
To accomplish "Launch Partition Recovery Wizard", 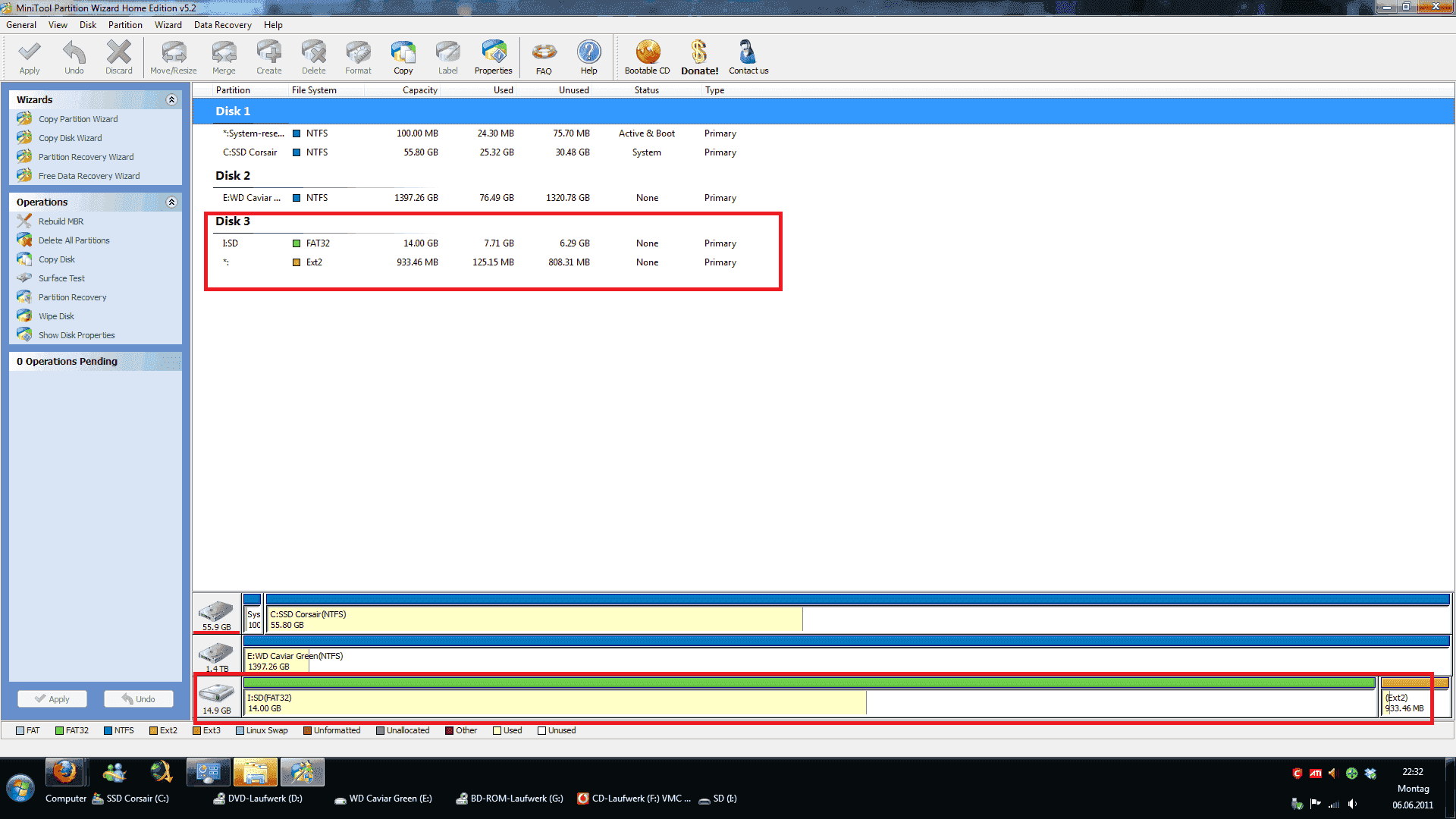I will point(86,157).
